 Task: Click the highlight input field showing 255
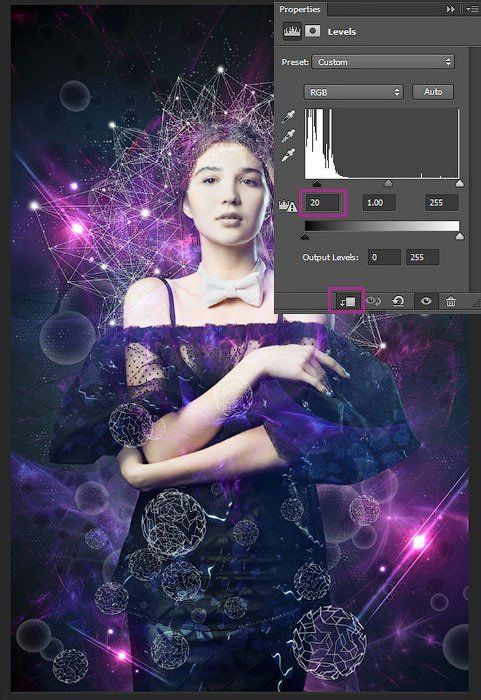pos(441,203)
